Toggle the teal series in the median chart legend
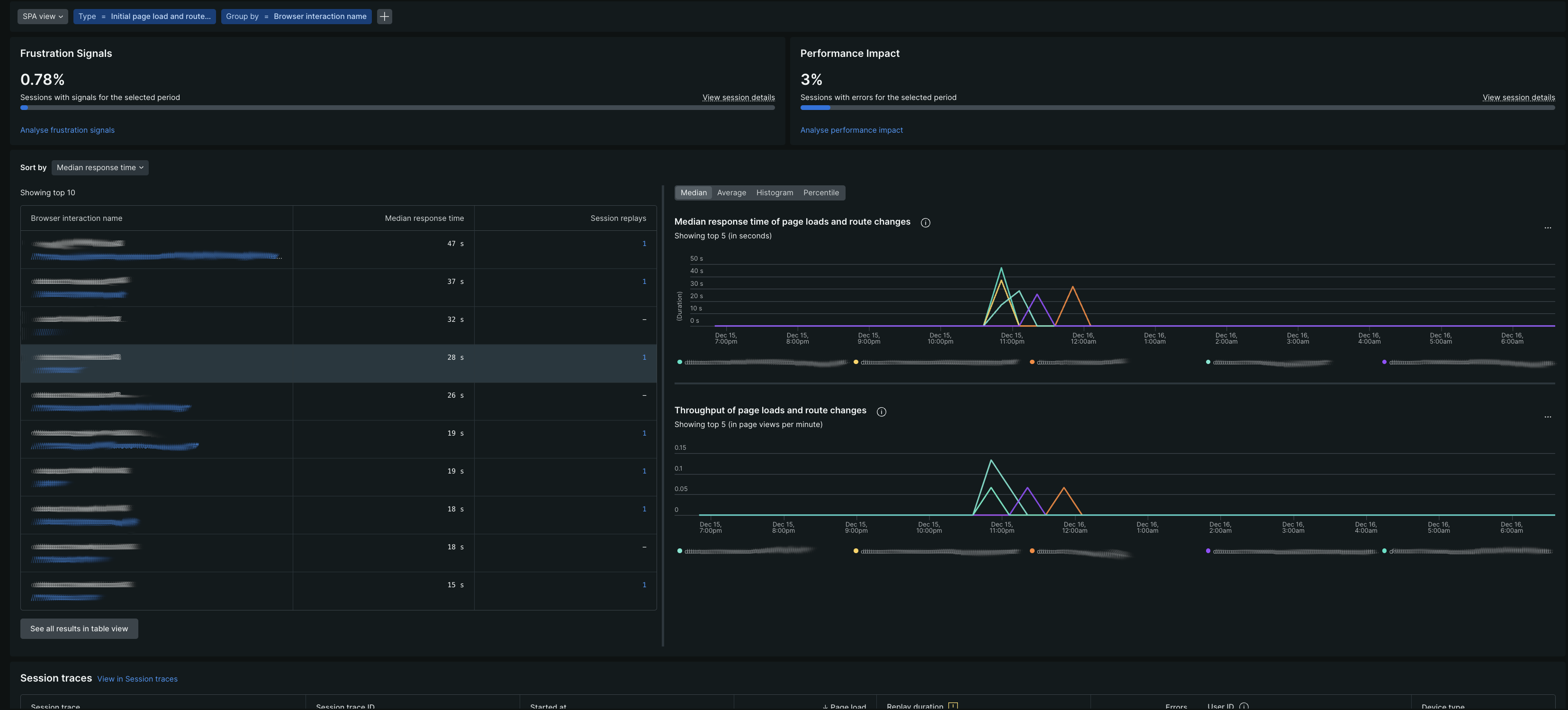The width and height of the screenshot is (1568, 710). pos(679,362)
